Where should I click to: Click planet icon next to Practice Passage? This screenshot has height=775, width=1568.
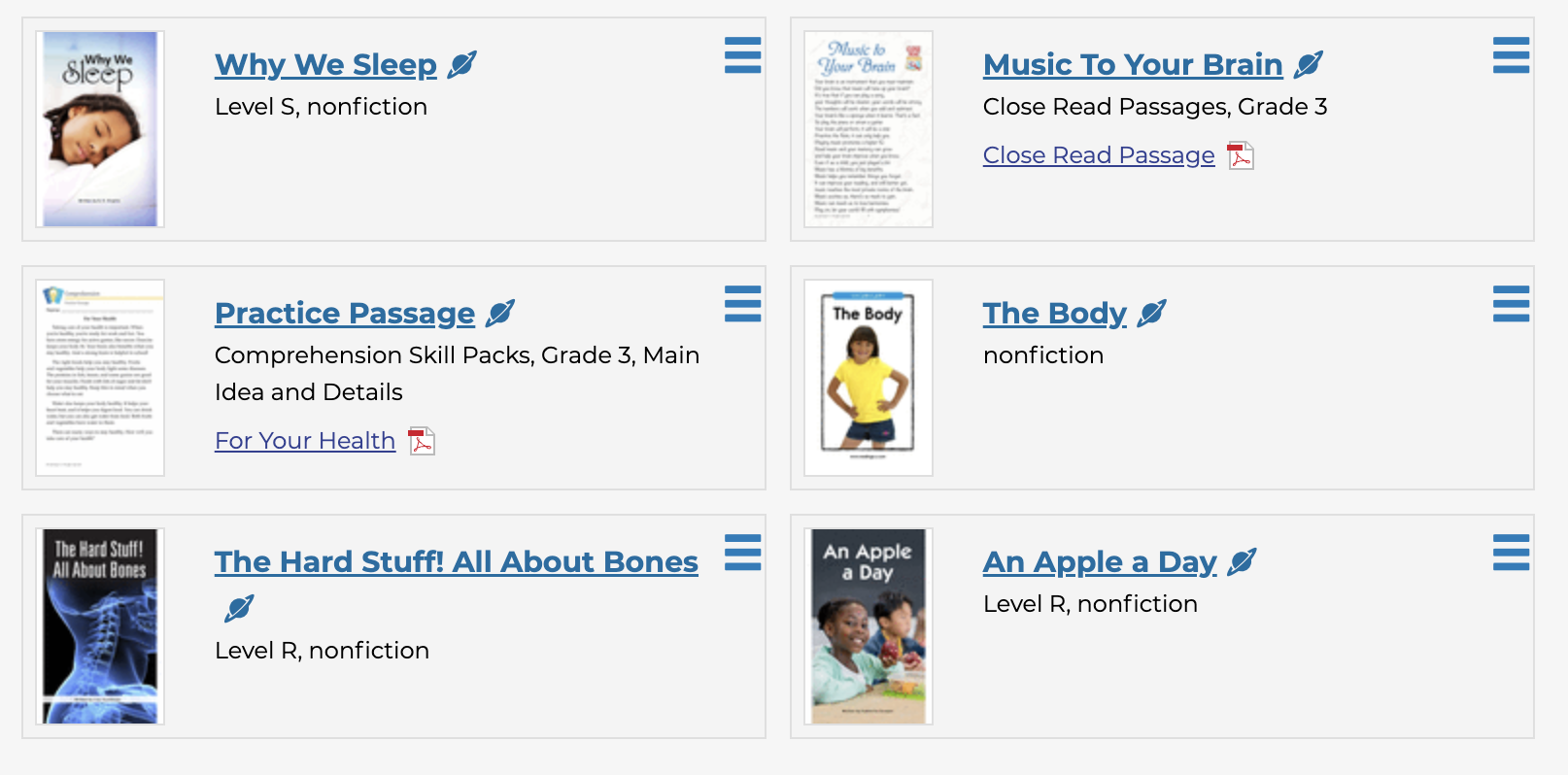499,314
